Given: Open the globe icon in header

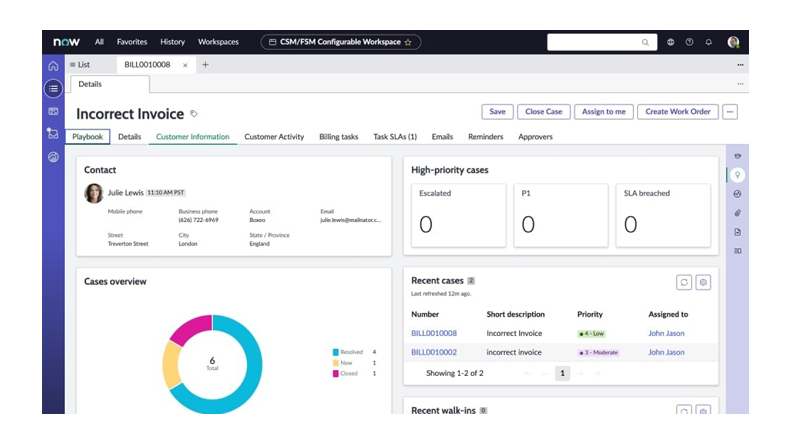Looking at the screenshot, I should (670, 42).
